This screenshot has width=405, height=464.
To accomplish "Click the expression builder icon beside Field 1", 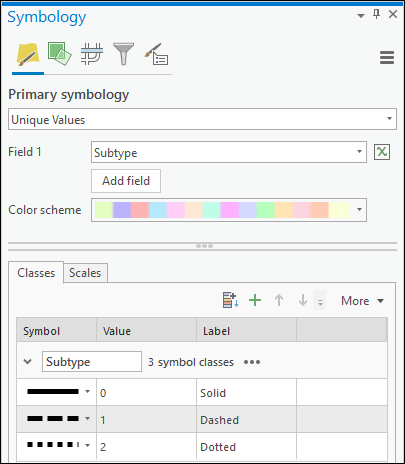I will pyautogui.click(x=382, y=152).
